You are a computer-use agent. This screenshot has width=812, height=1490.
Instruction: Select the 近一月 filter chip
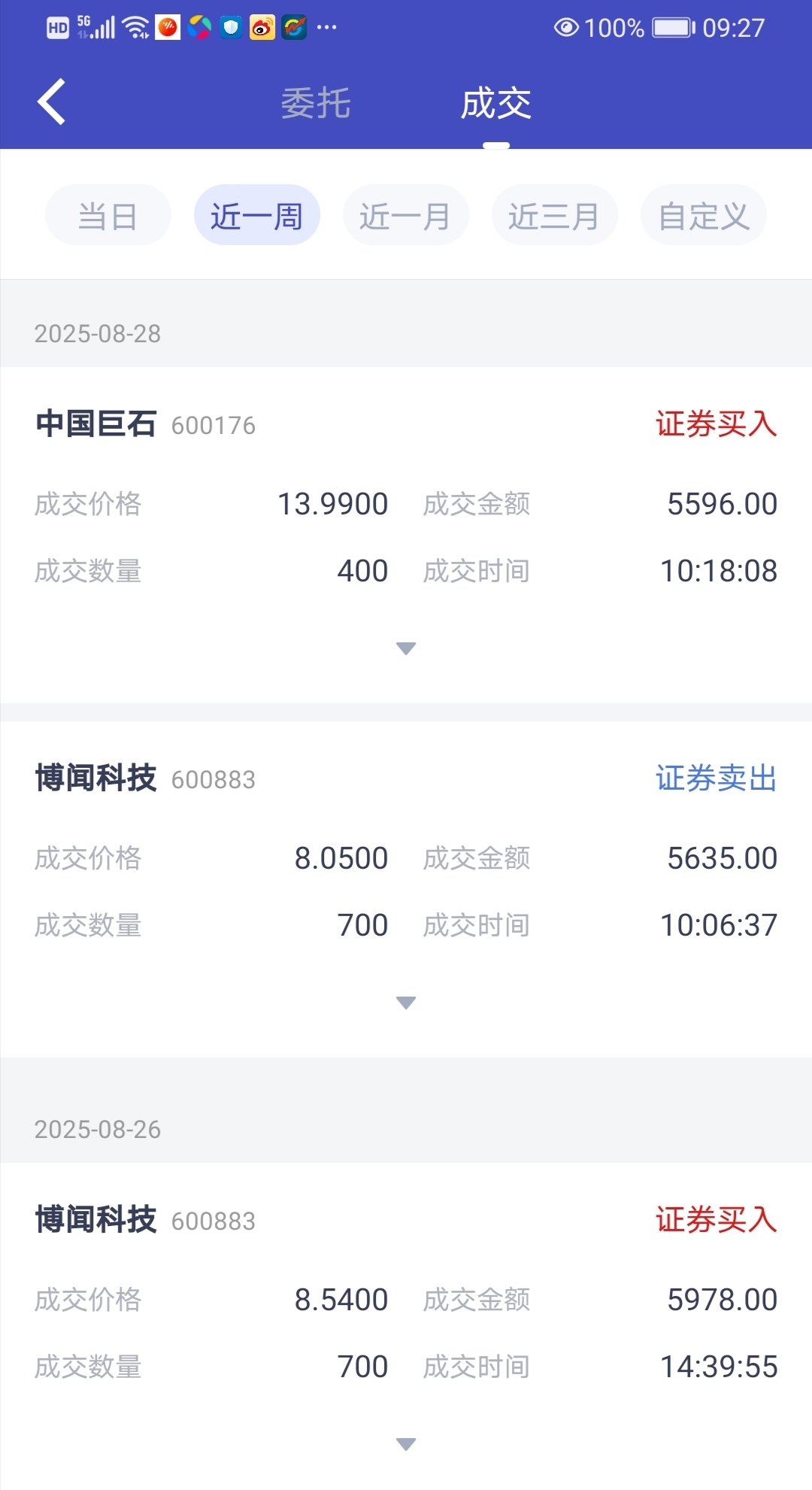click(x=406, y=215)
